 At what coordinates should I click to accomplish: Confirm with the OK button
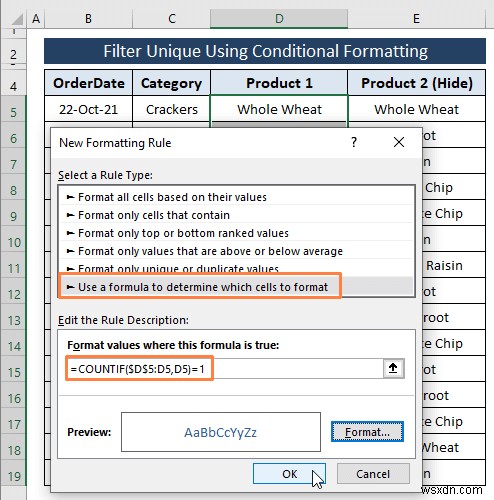coord(289,474)
